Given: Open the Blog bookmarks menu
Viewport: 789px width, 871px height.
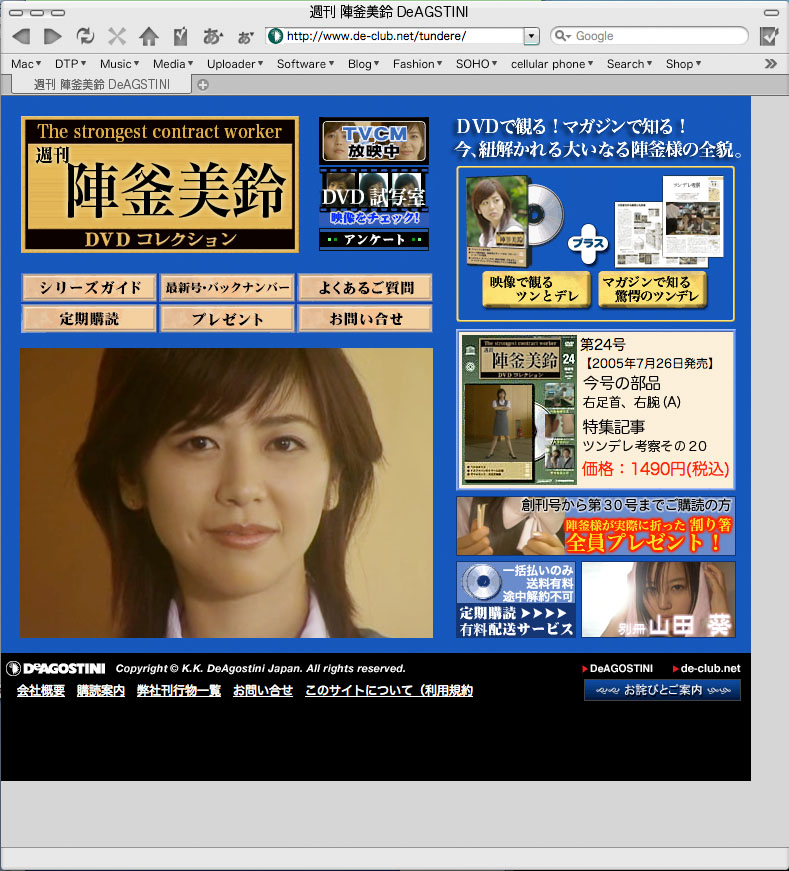Looking at the screenshot, I should click(x=363, y=64).
